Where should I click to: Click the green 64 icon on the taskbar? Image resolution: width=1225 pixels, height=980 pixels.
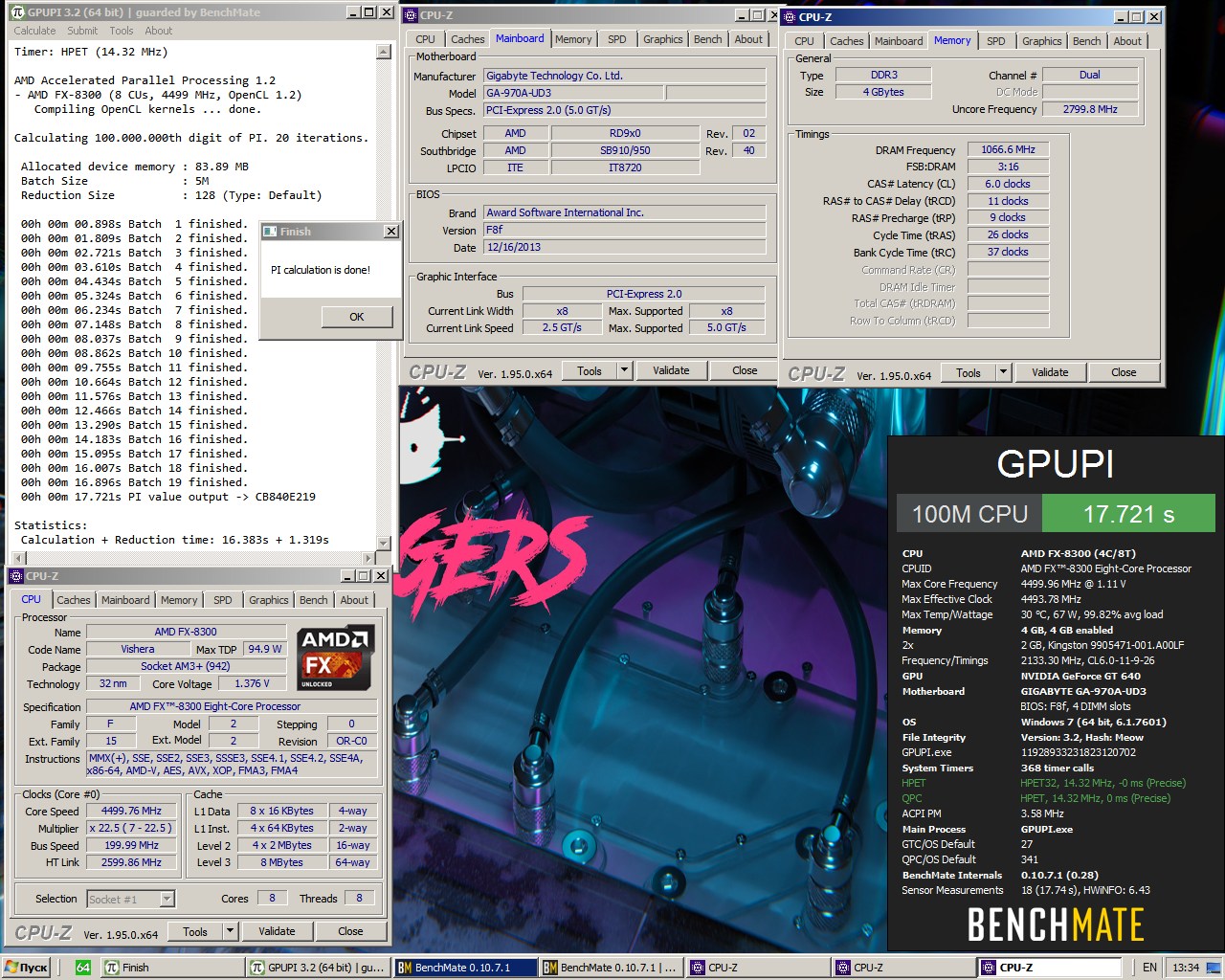(x=83, y=968)
